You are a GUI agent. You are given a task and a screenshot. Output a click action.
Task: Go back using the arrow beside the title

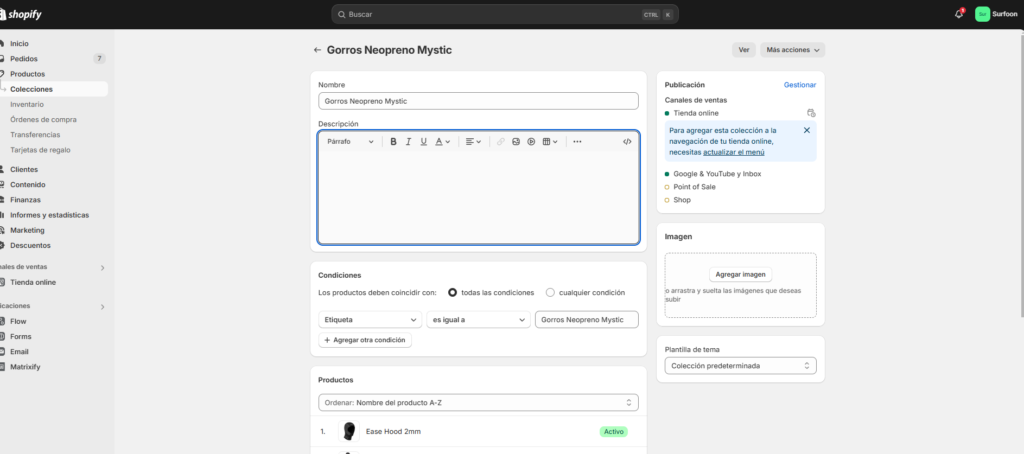tap(318, 50)
